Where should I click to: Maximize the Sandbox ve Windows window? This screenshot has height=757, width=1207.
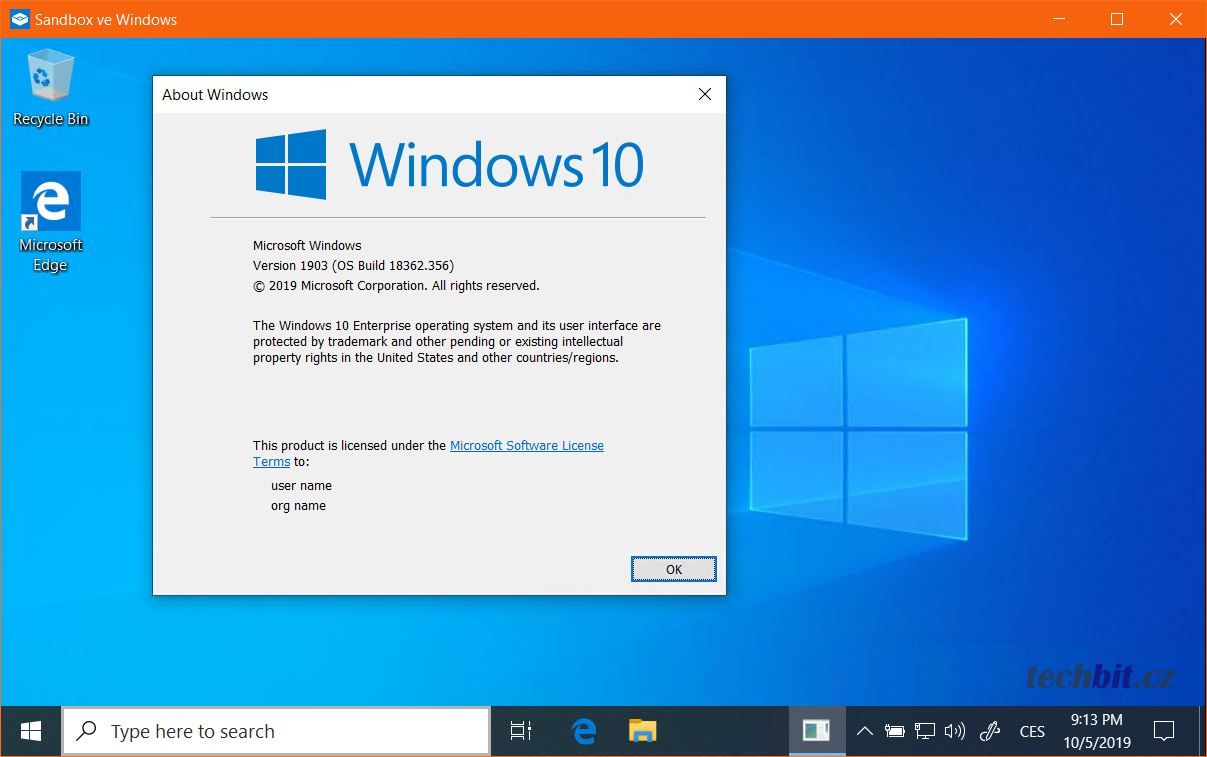(1117, 19)
